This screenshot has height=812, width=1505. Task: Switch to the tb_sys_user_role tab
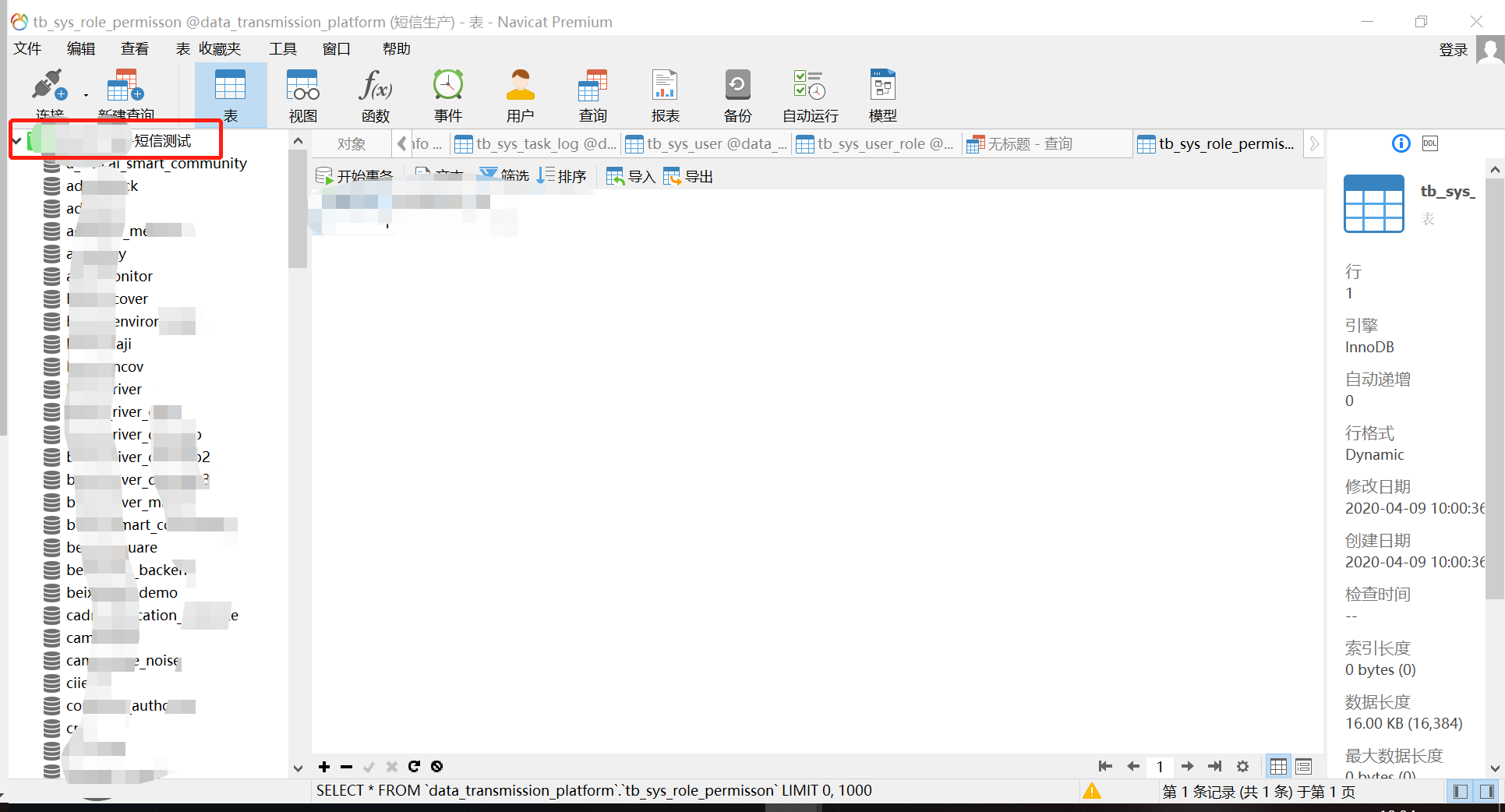coord(877,144)
